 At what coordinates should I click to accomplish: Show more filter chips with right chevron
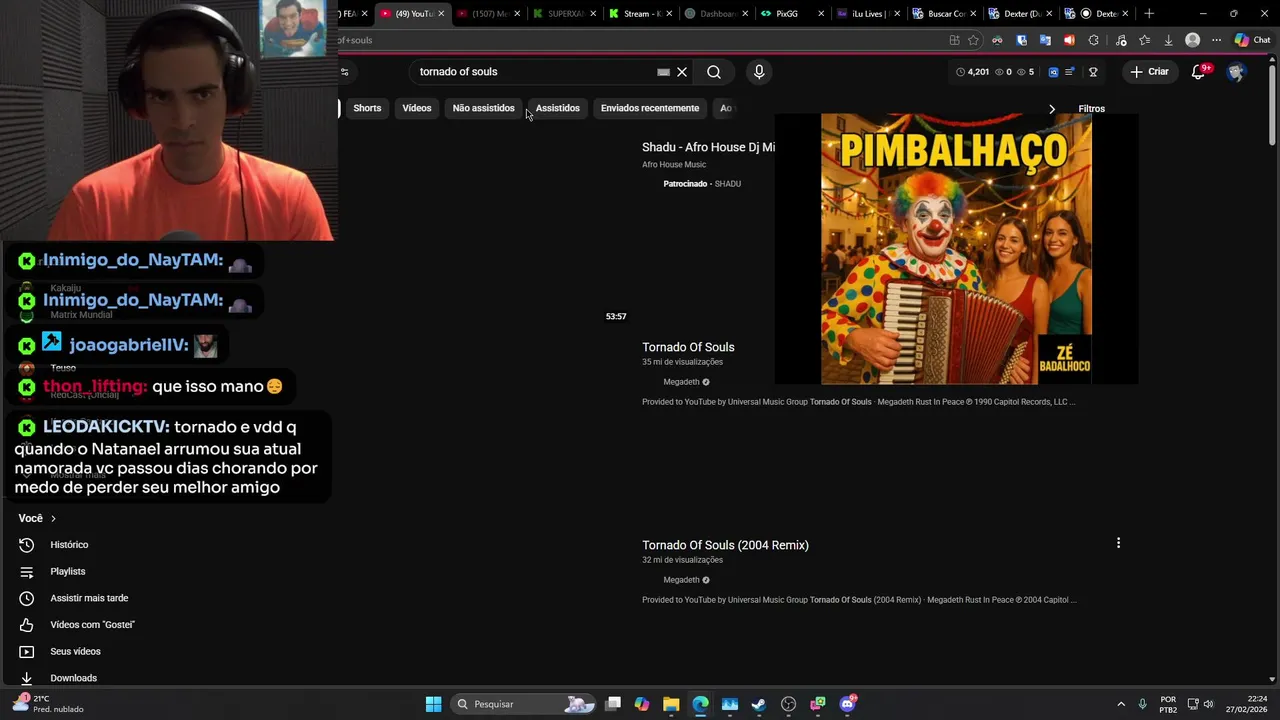1051,108
